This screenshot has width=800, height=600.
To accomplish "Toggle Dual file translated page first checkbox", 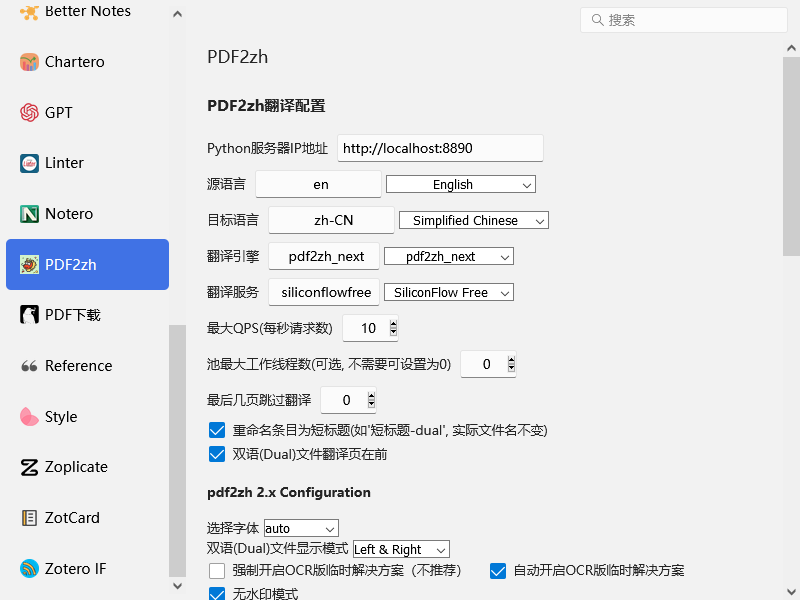I will click(x=217, y=454).
